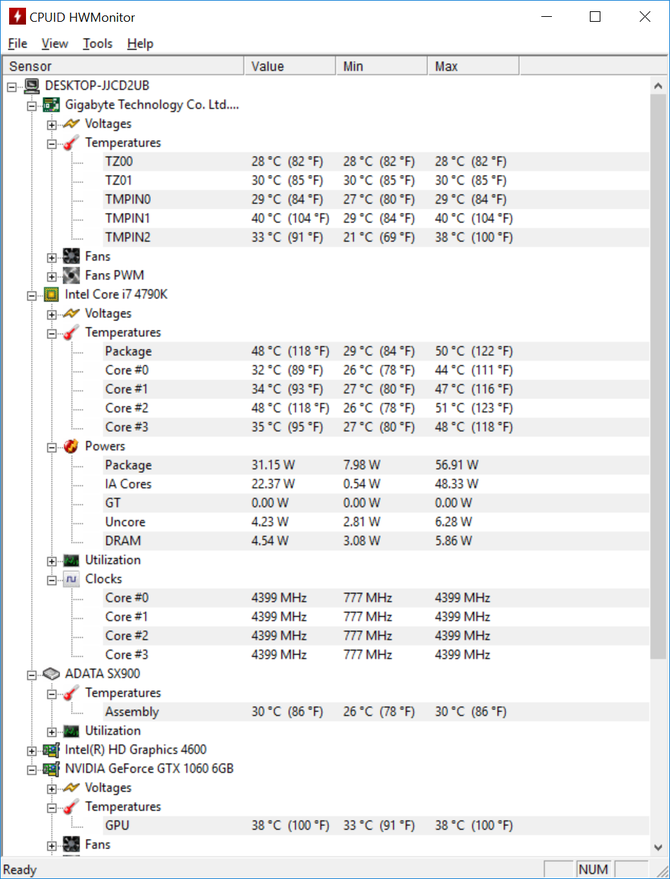Select the IA Cores power row
Image resolution: width=670 pixels, height=879 pixels.
click(376, 484)
